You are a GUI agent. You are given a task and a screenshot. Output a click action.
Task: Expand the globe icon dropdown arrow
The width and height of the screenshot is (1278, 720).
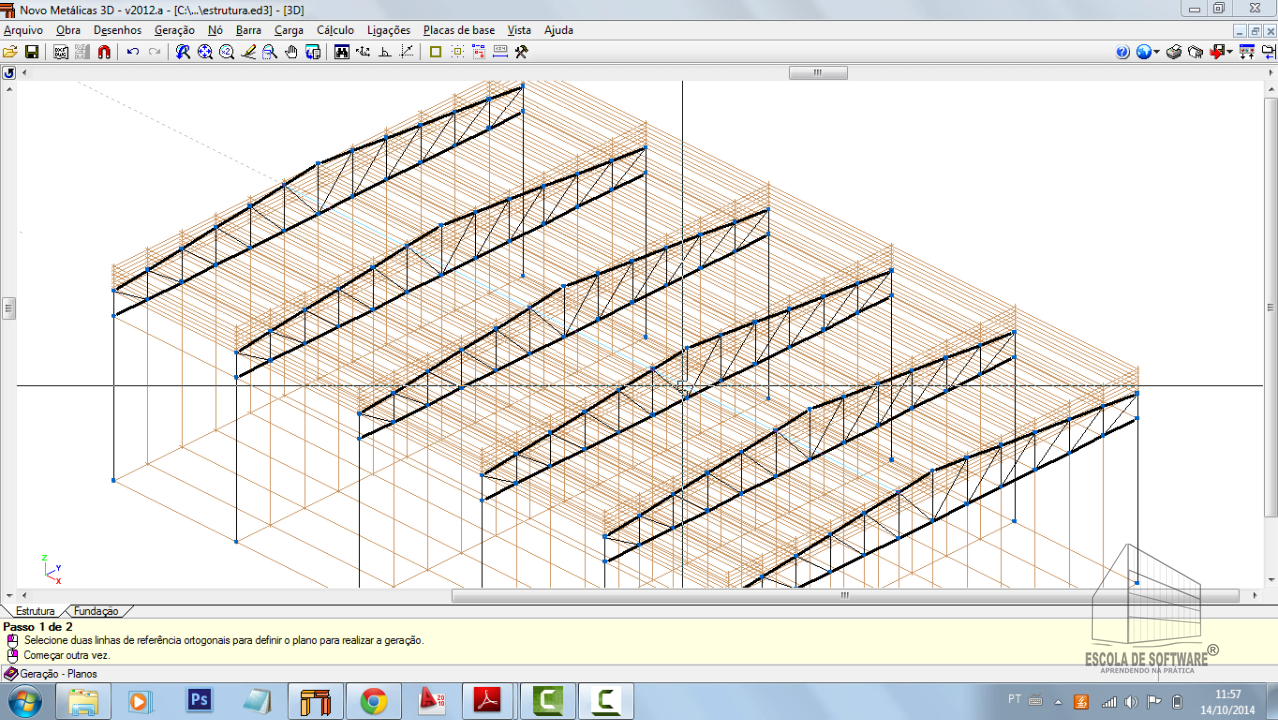pyautogui.click(x=1157, y=52)
